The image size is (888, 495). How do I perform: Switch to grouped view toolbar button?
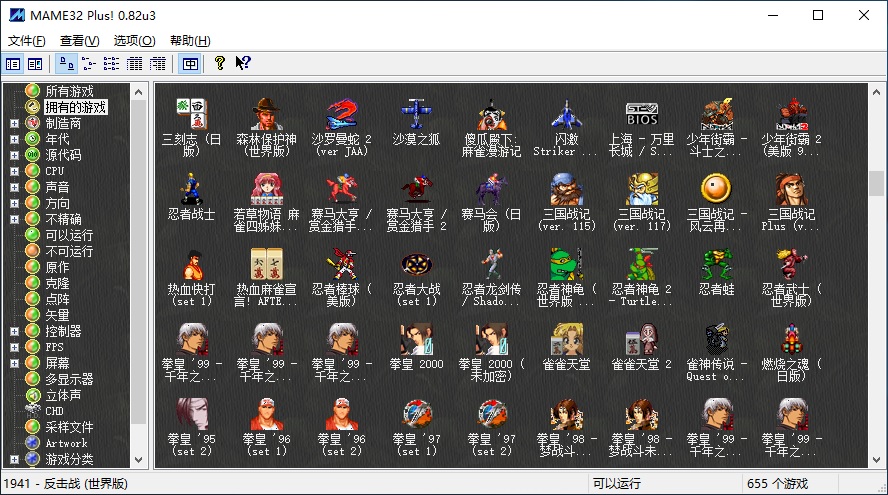coord(157,64)
